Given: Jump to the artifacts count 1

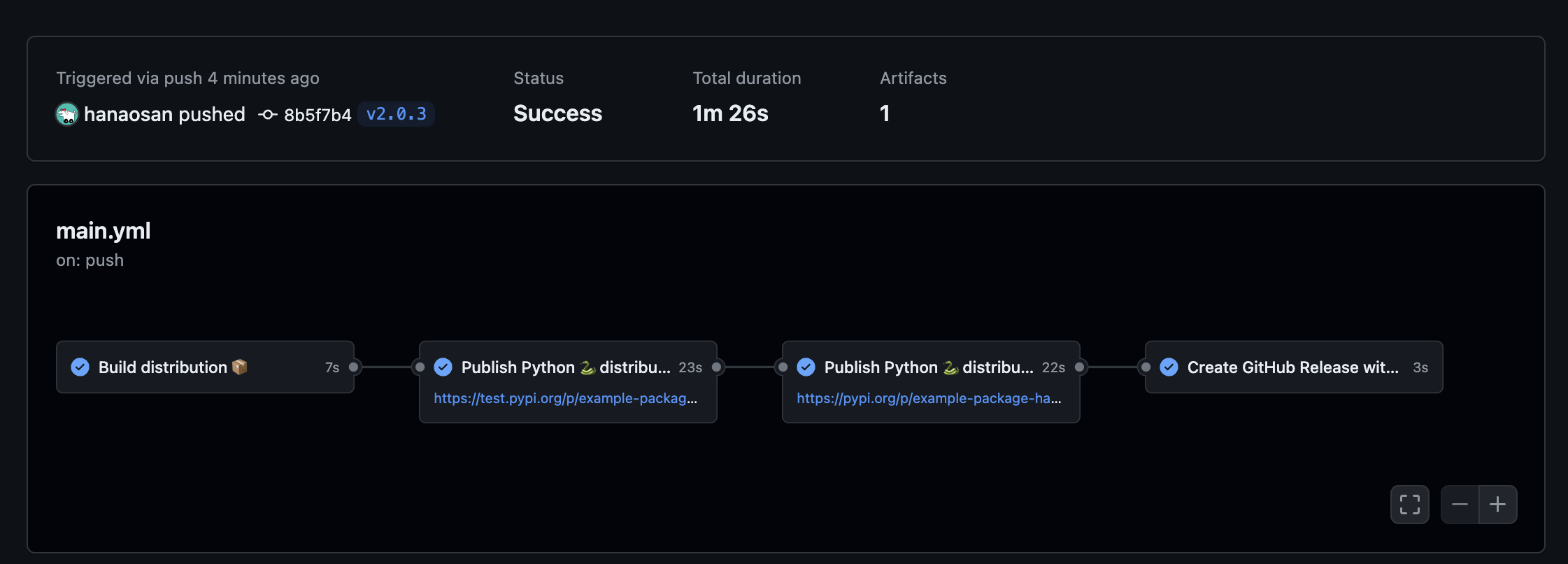Looking at the screenshot, I should tap(885, 113).
